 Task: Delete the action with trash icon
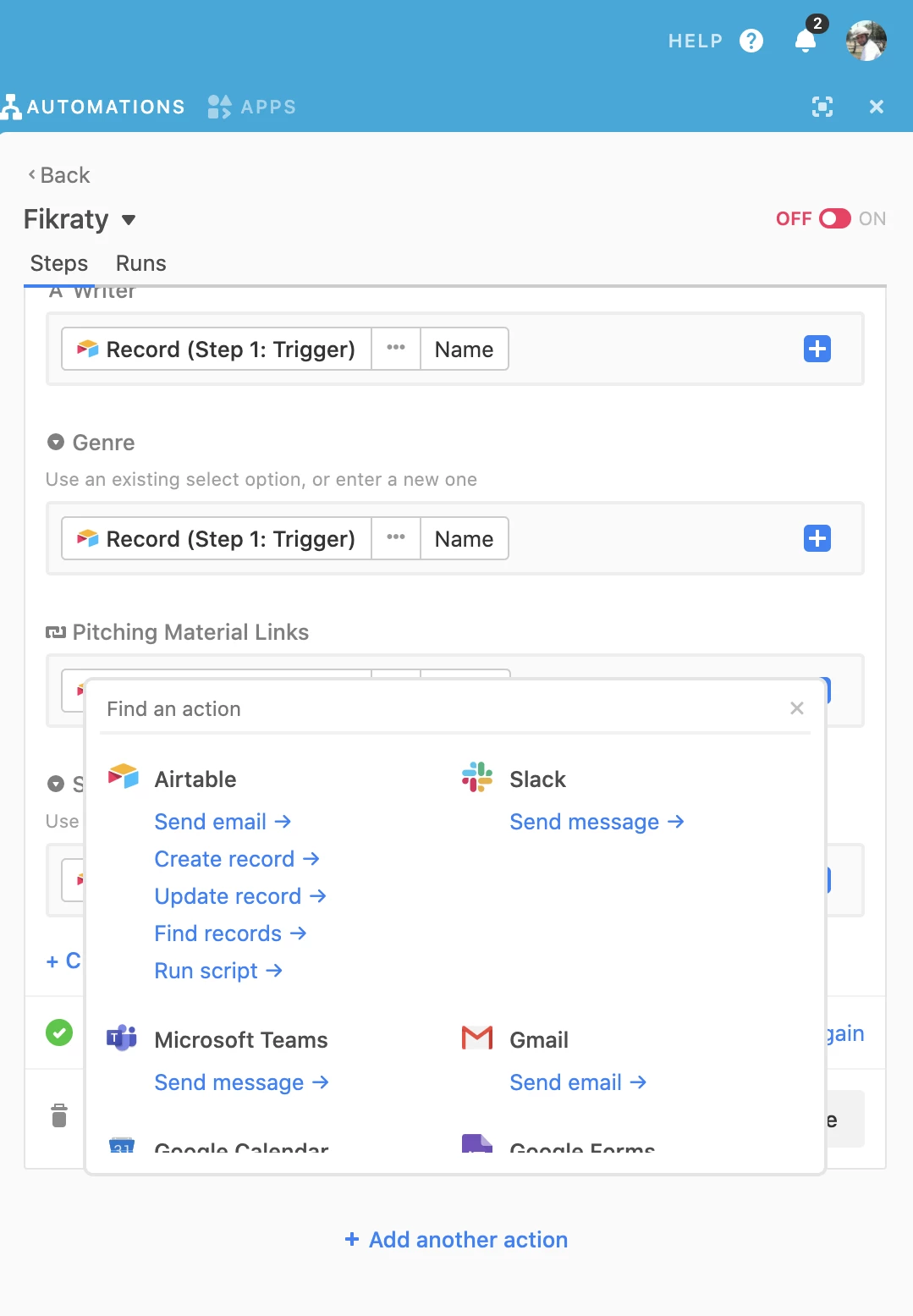point(59,1115)
